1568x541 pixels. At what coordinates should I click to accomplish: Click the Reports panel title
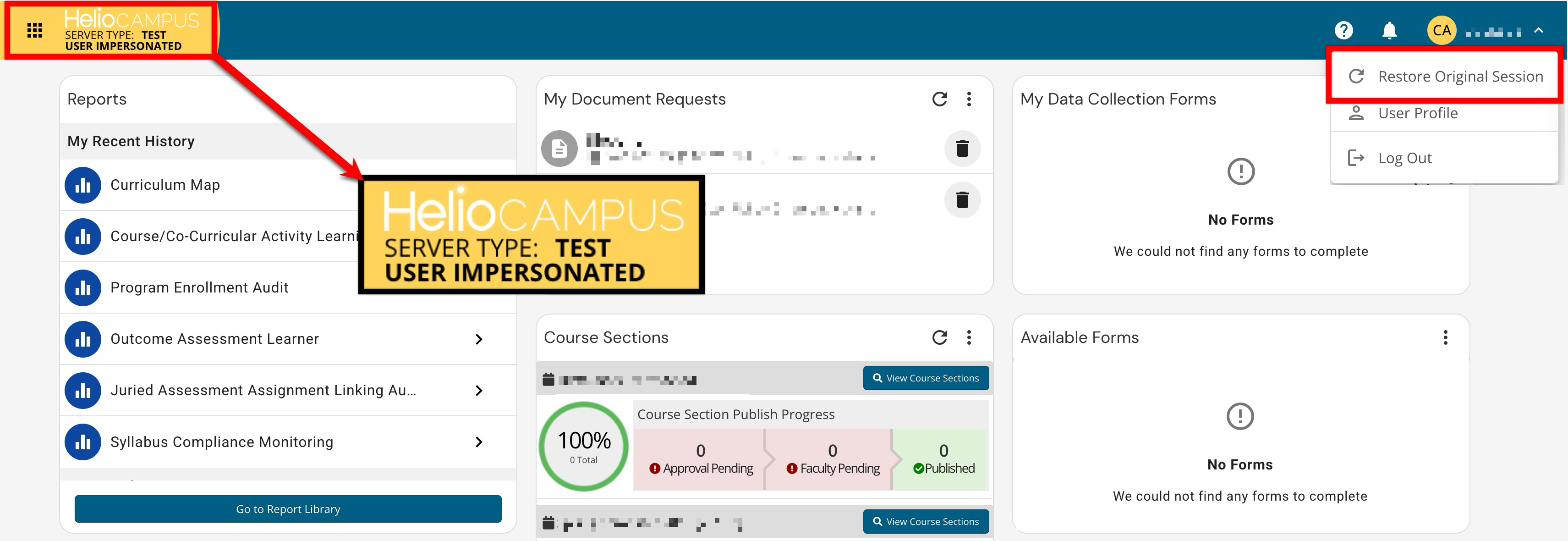pos(97,99)
